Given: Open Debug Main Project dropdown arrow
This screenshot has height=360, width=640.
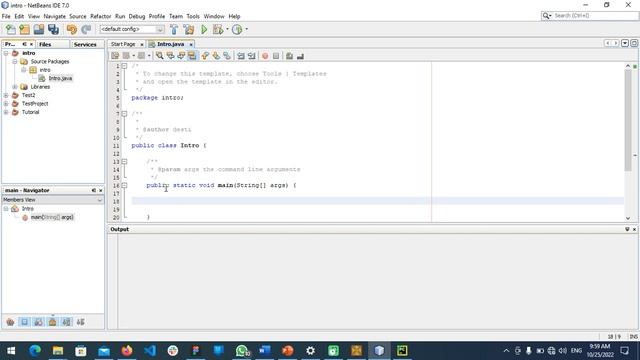Looking at the screenshot, I should coord(227,29).
